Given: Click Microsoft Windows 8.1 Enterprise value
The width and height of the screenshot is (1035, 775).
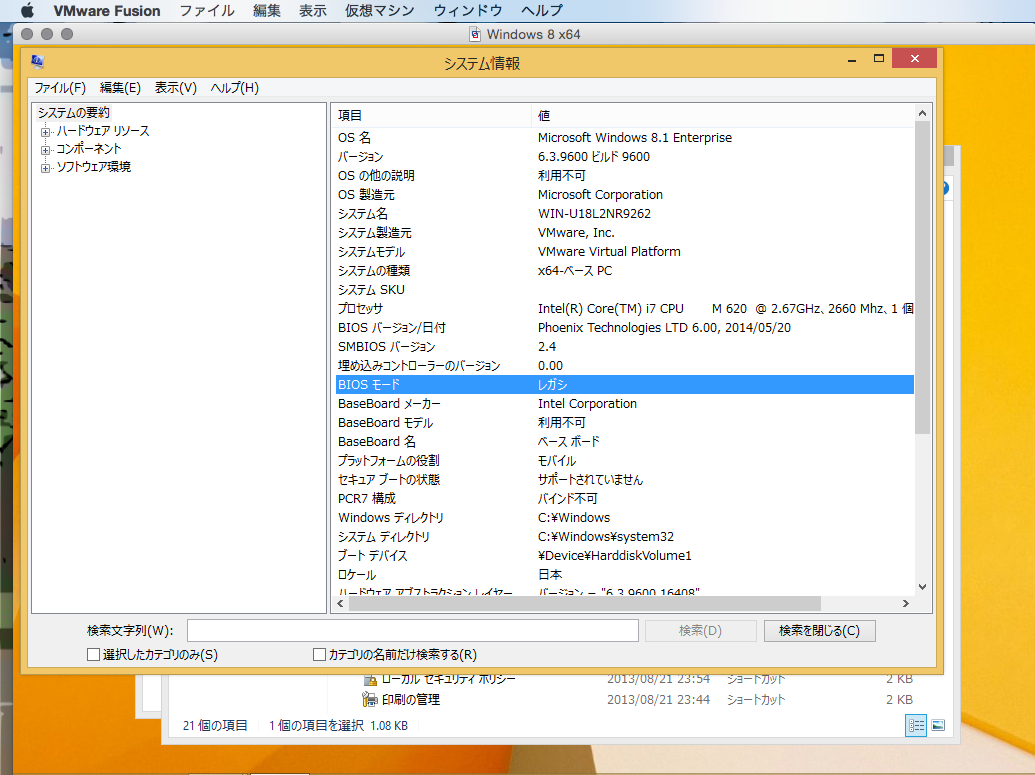Looking at the screenshot, I should click(634, 137).
